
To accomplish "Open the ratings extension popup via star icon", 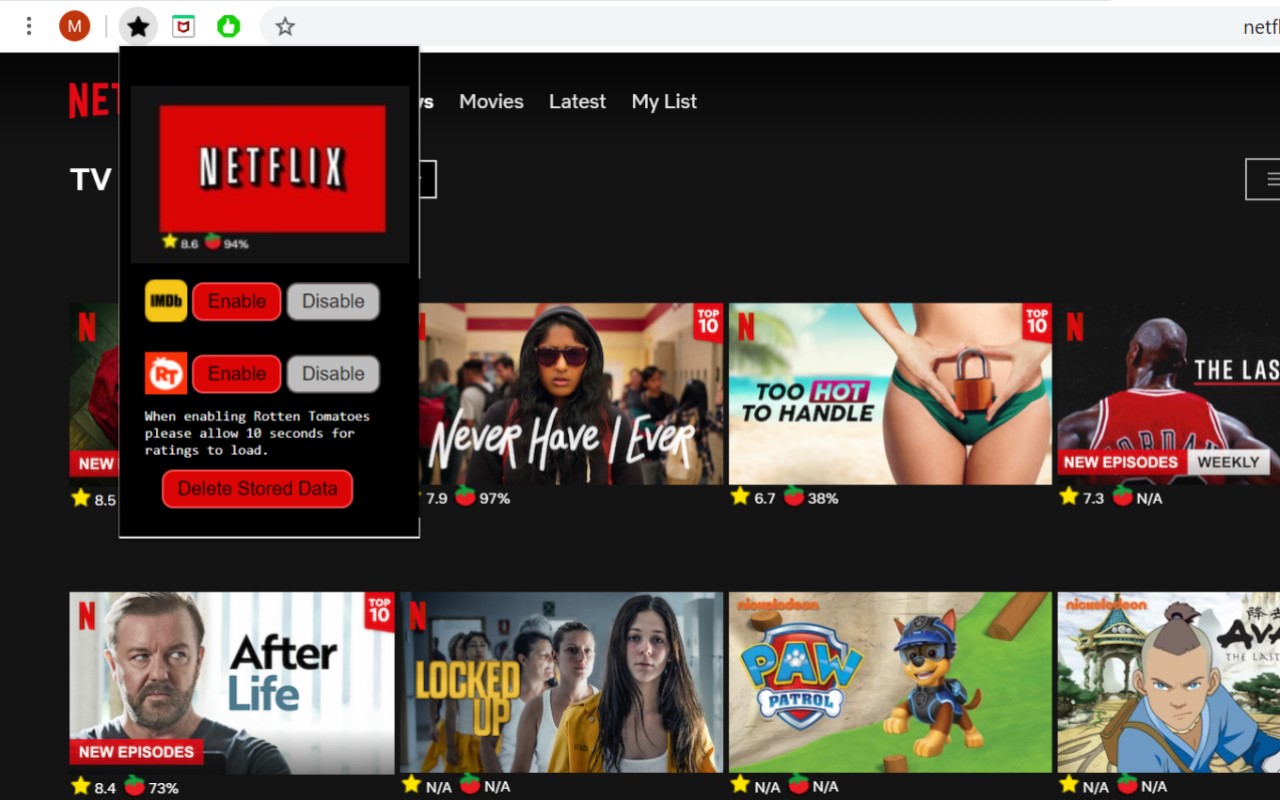I will pos(138,26).
